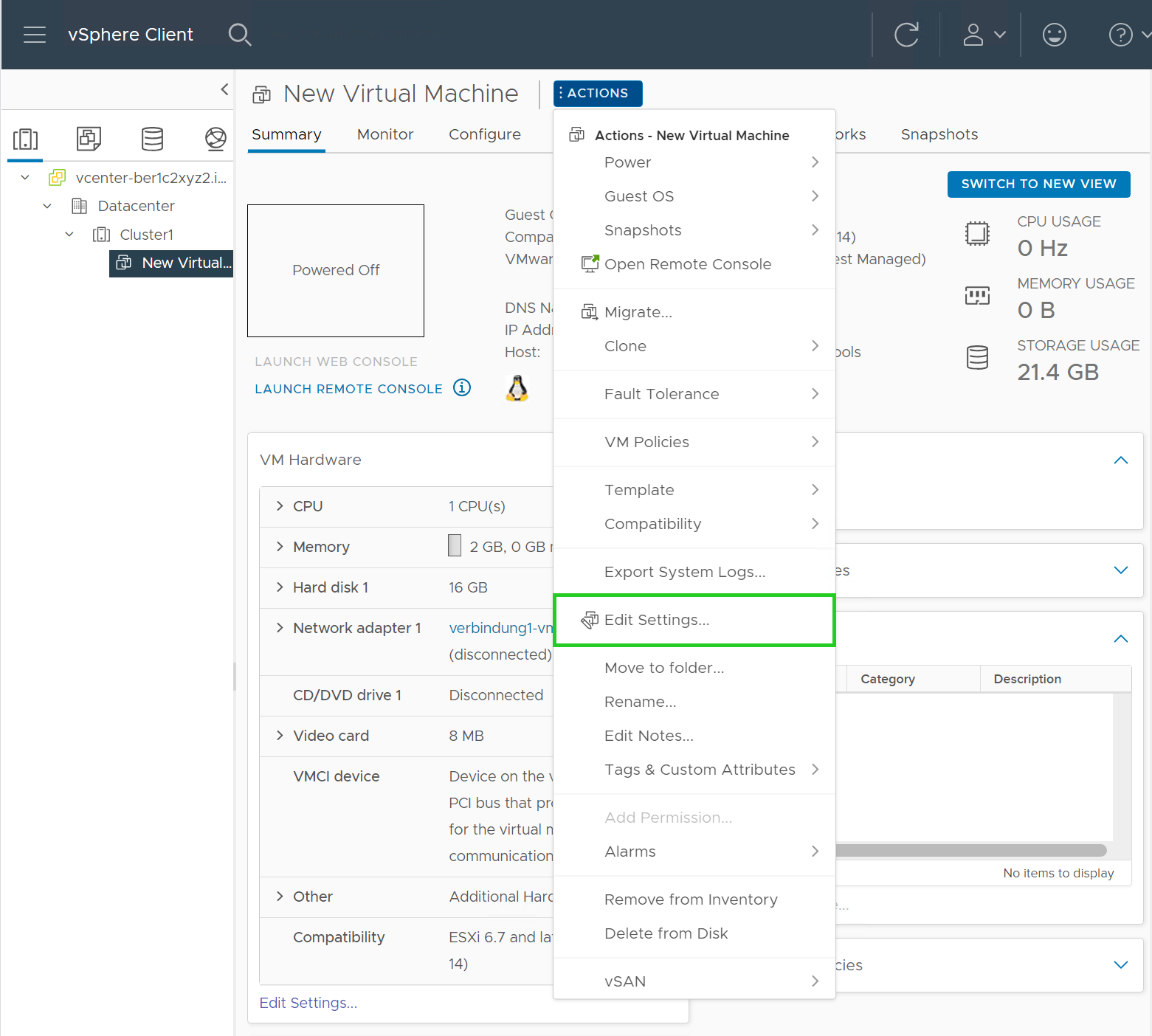Select New Virtual... in the inventory tree
Viewport: 1152px width, 1036px height.
click(171, 263)
